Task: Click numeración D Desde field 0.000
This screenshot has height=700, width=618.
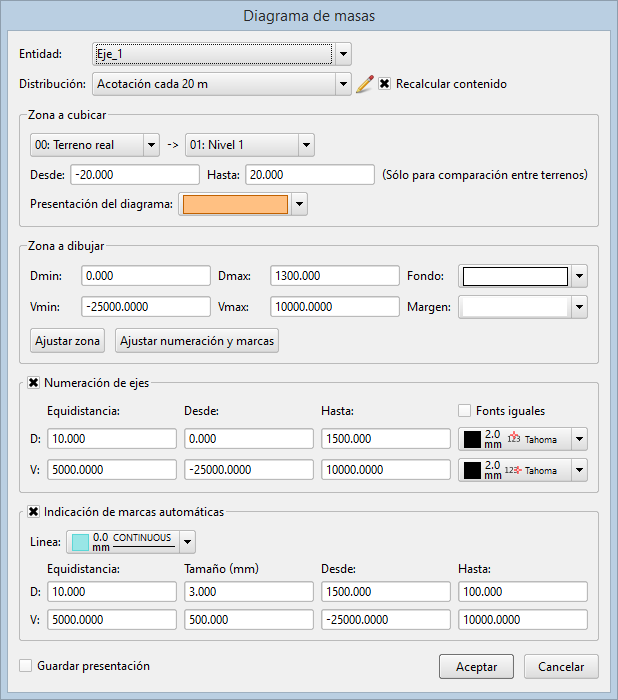Action: tap(249, 438)
